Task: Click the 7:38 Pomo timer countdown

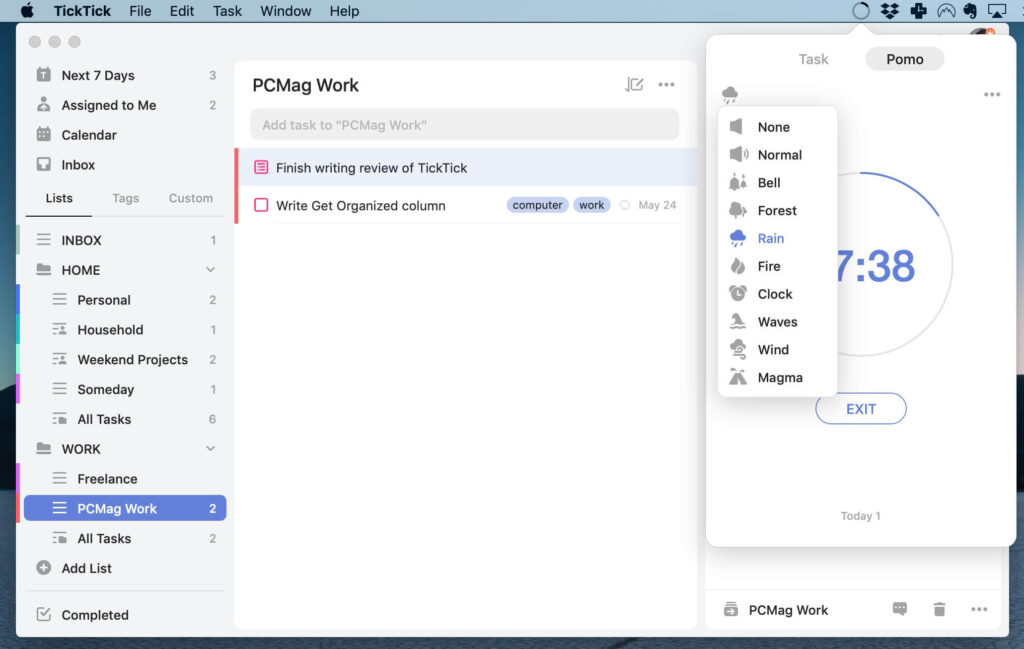Action: pos(875,266)
